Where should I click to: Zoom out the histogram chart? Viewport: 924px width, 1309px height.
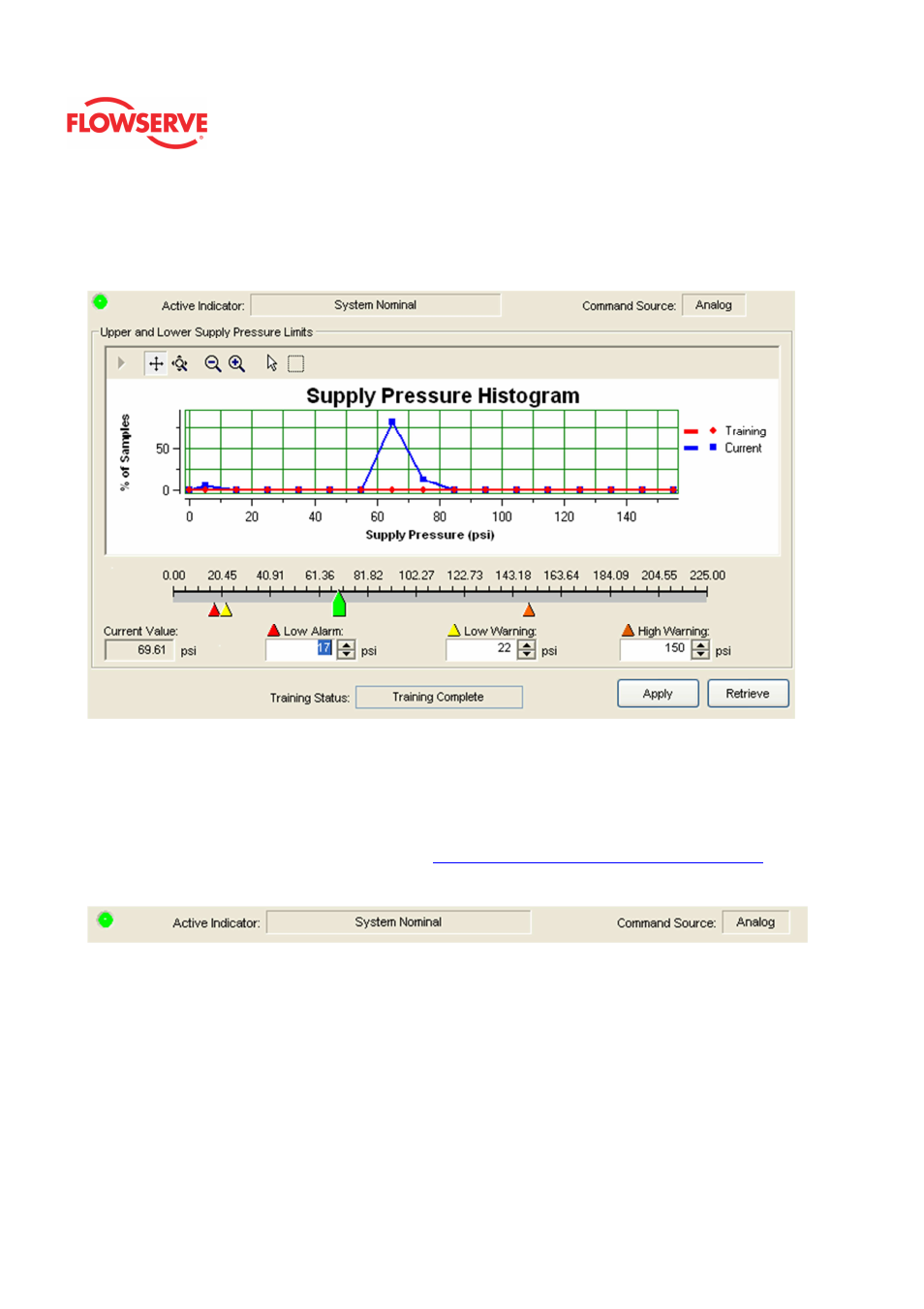click(x=212, y=364)
